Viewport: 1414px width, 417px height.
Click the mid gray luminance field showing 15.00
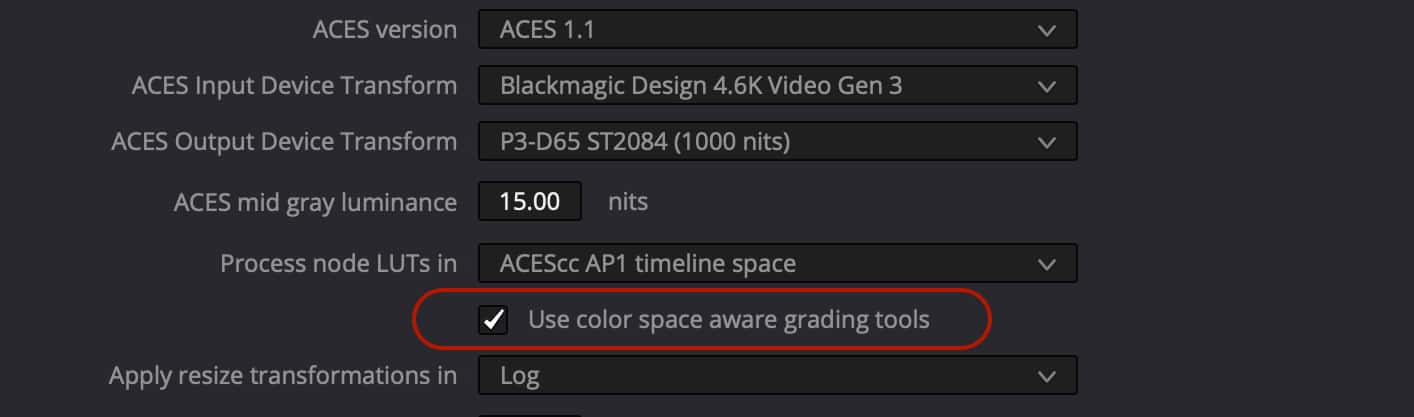click(x=530, y=202)
